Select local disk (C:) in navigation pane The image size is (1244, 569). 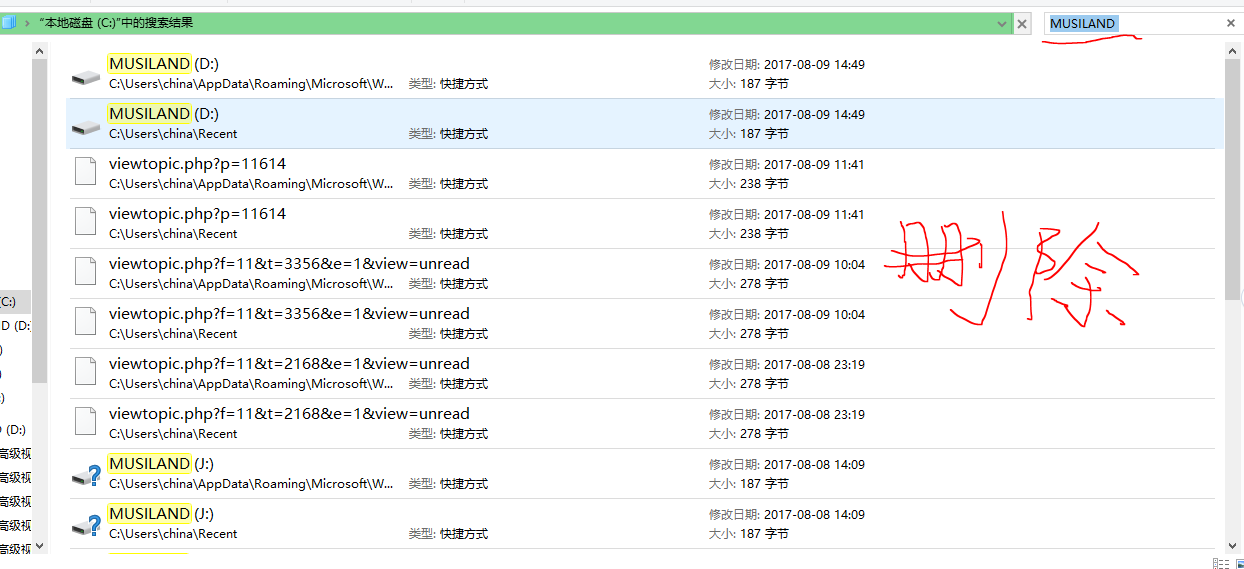click(8, 301)
